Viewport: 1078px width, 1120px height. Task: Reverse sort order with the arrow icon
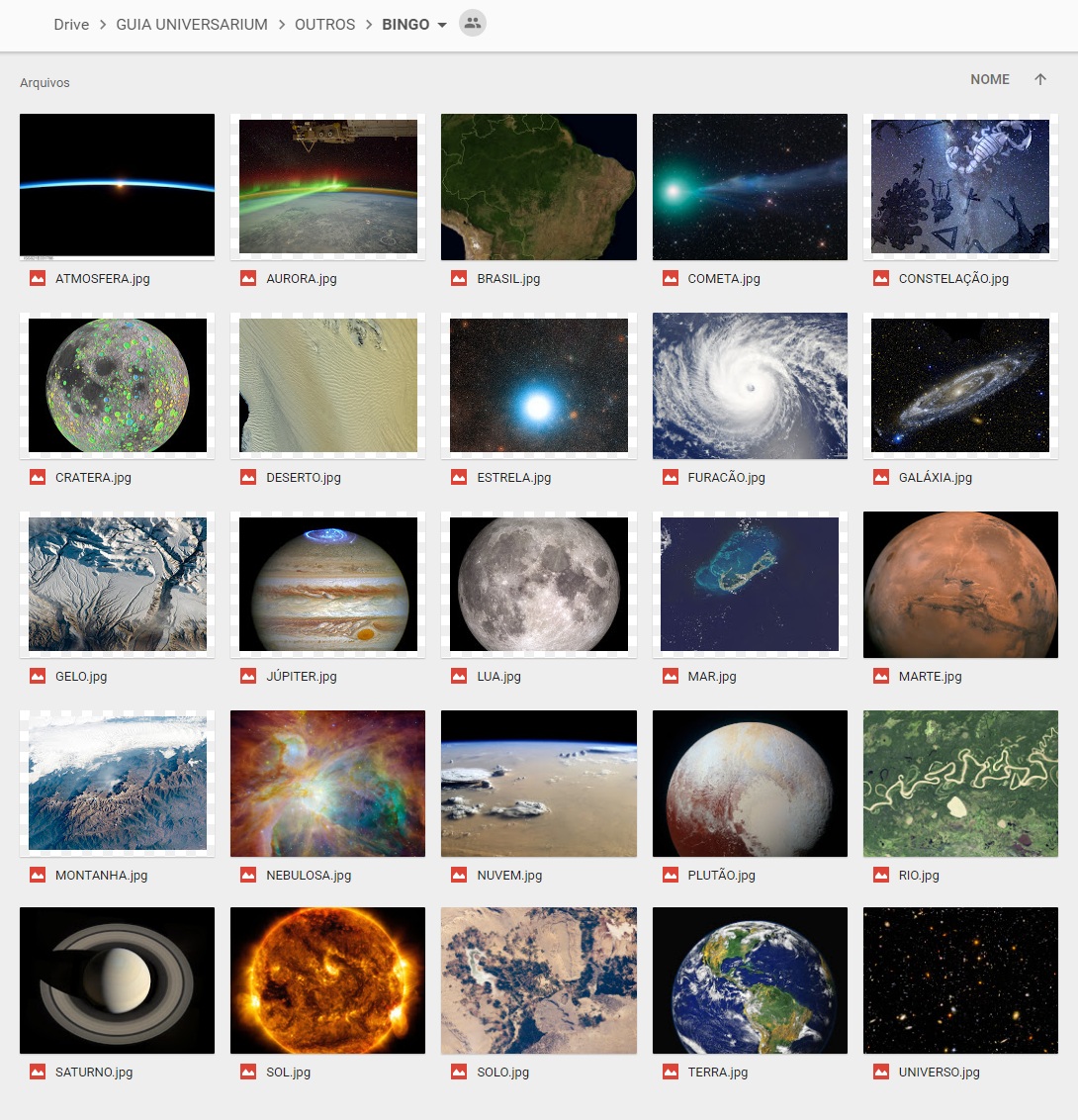pos(1040,79)
